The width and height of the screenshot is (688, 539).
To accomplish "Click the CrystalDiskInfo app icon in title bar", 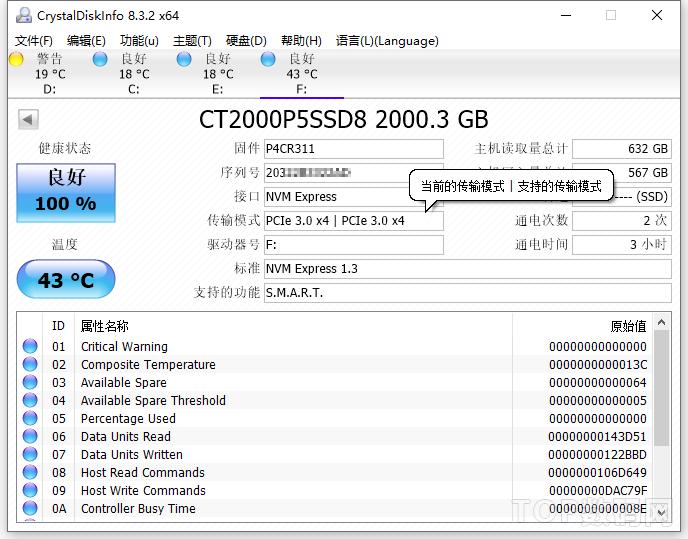I will (24, 15).
